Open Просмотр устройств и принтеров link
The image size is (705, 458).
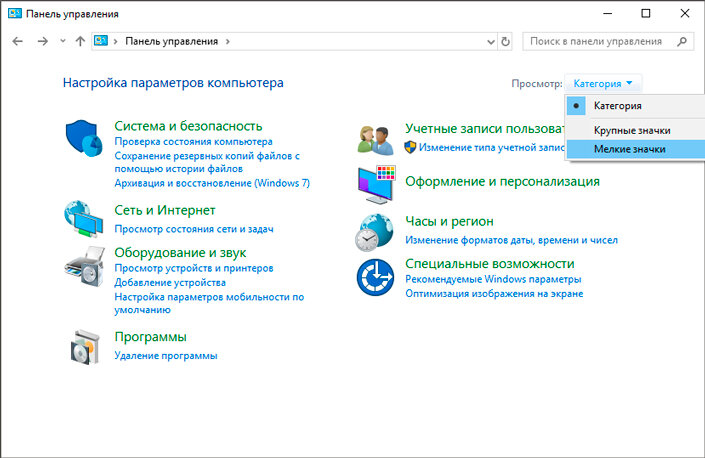194,268
